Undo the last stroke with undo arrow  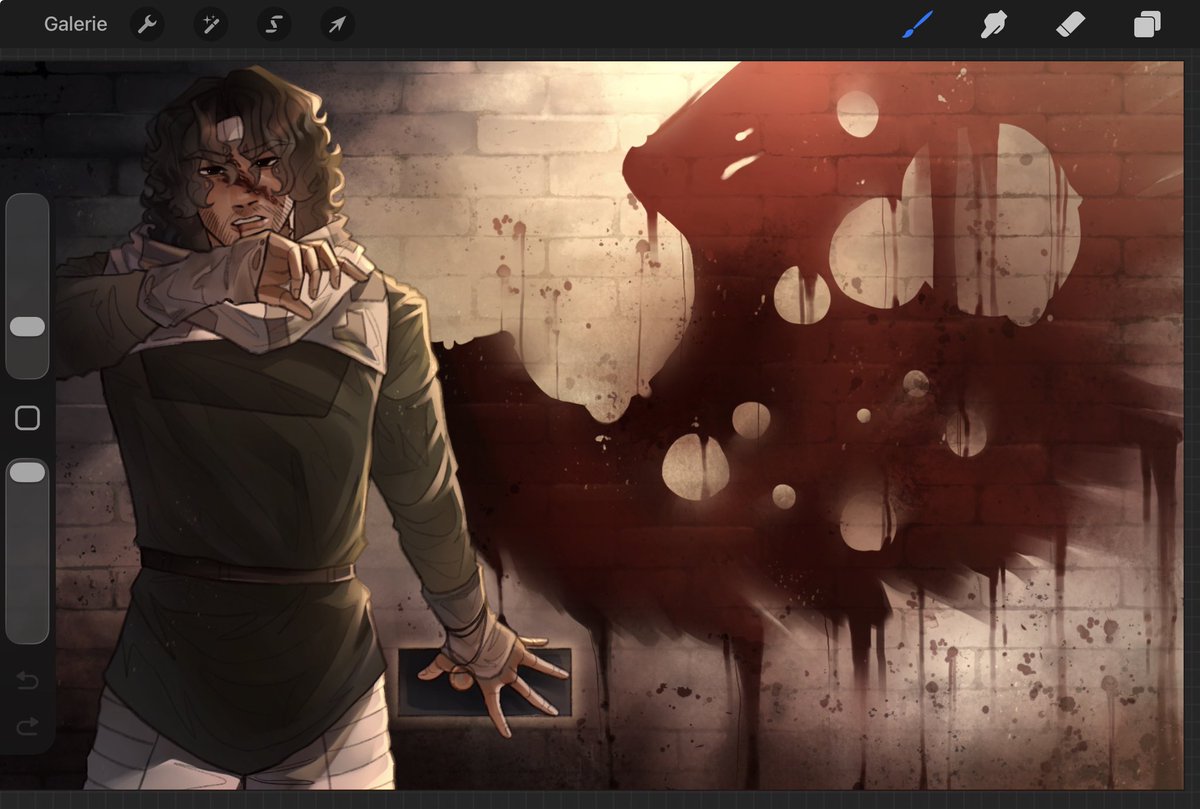27,681
